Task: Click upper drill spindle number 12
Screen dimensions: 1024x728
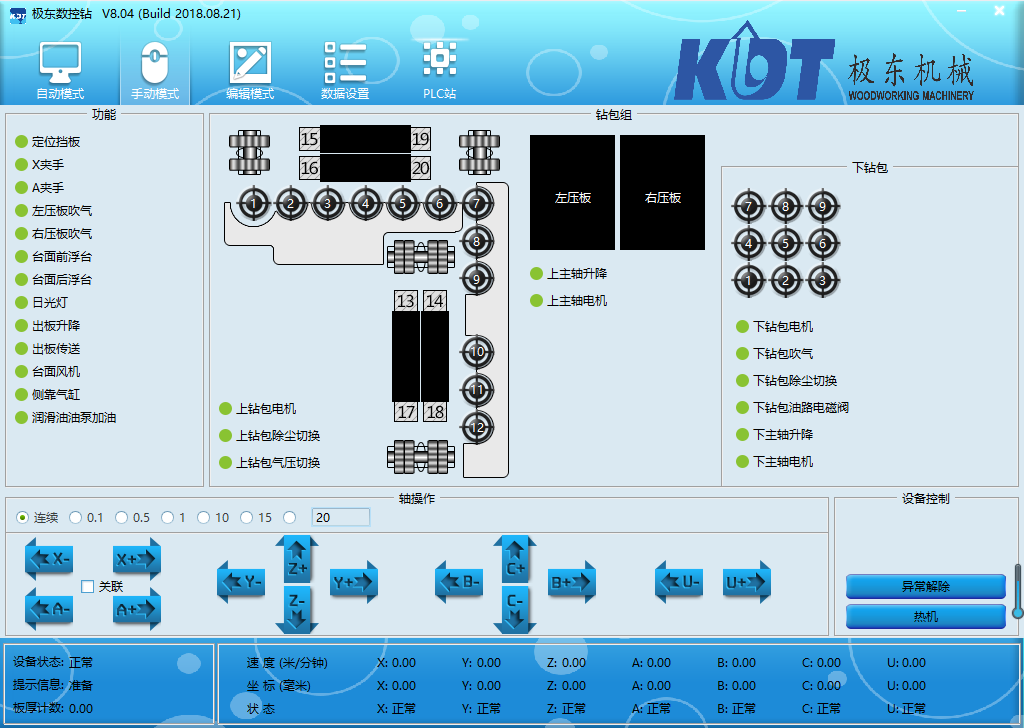Action: coord(477,427)
